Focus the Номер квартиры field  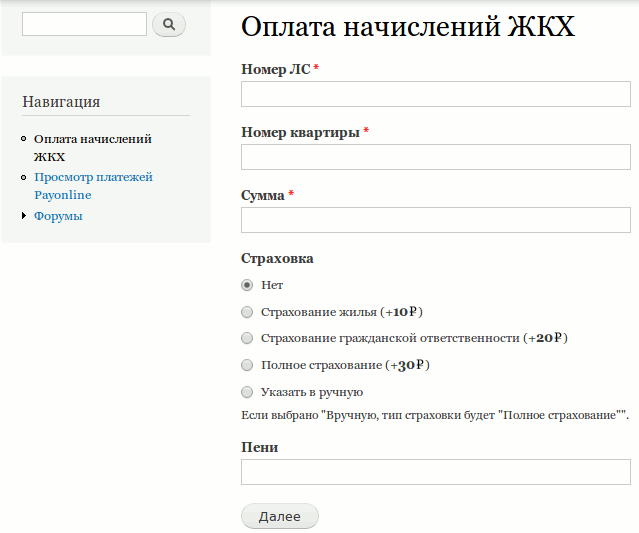click(x=436, y=157)
